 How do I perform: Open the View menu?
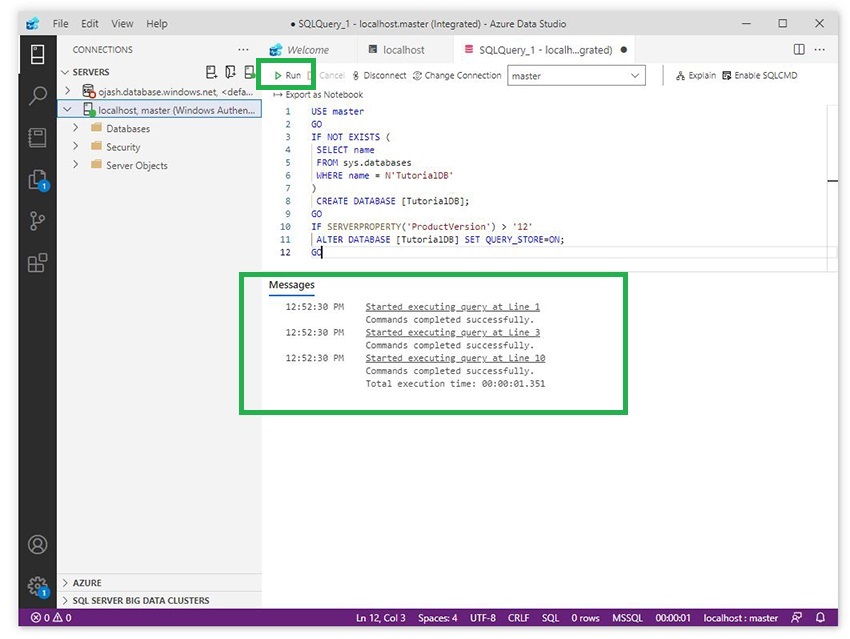(122, 24)
